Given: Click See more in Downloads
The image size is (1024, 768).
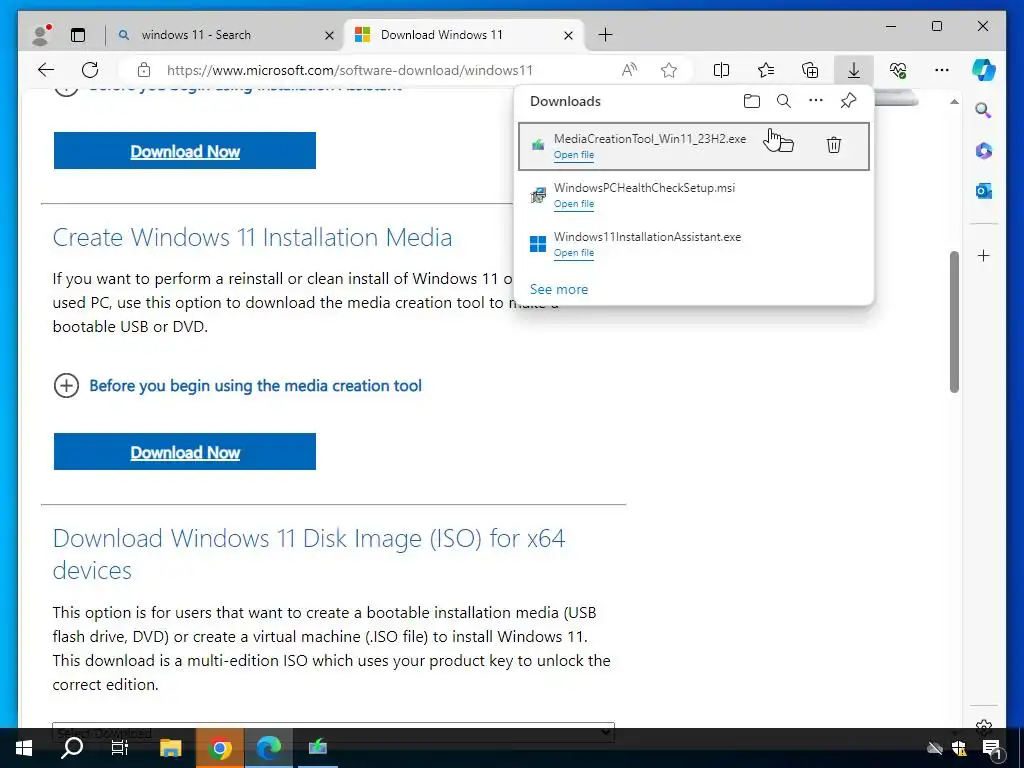Looking at the screenshot, I should click(x=558, y=289).
